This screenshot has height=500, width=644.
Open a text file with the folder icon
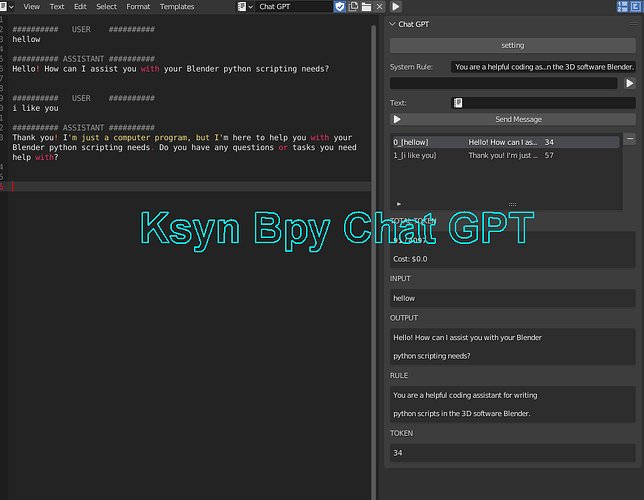click(366, 7)
